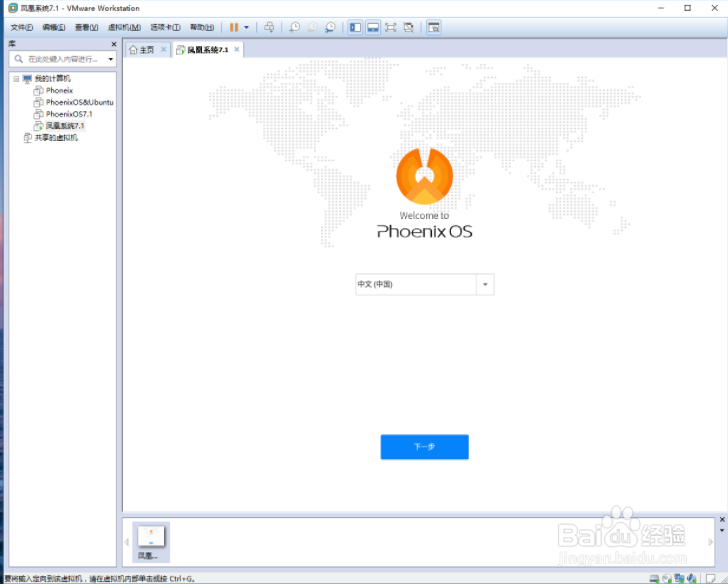Toggle the thumbnail bar view

373,27
